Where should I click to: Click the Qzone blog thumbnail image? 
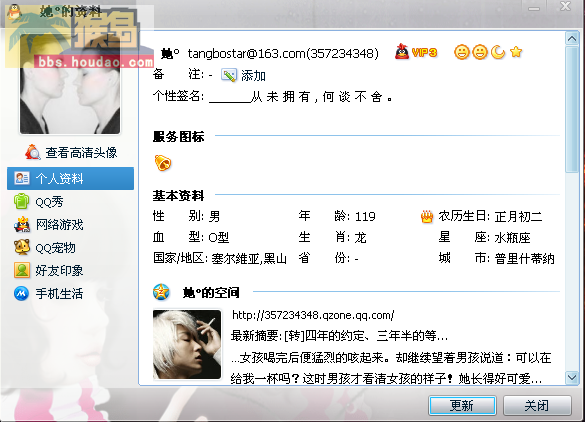tap(187, 344)
